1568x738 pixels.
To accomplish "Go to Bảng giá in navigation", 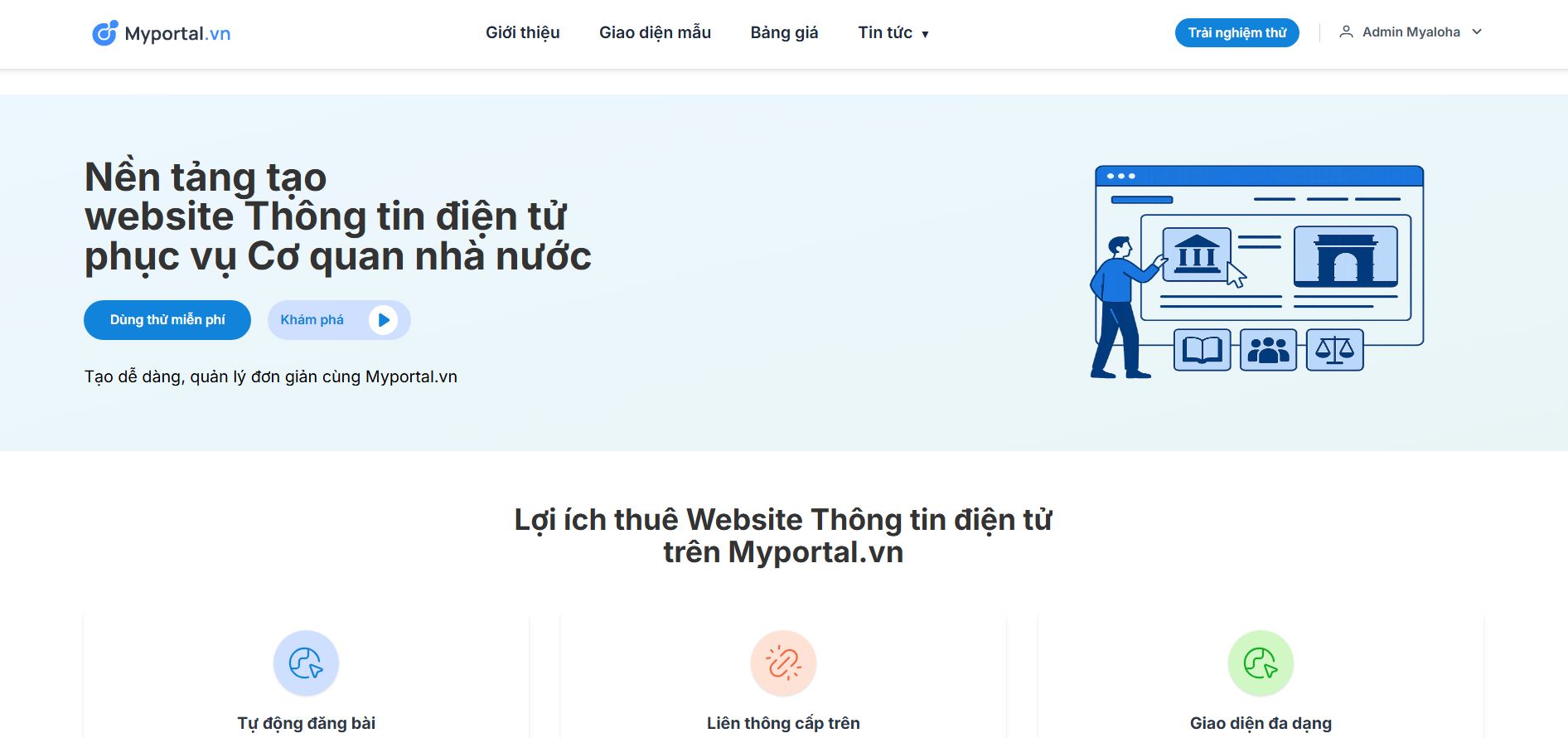I will tap(784, 33).
